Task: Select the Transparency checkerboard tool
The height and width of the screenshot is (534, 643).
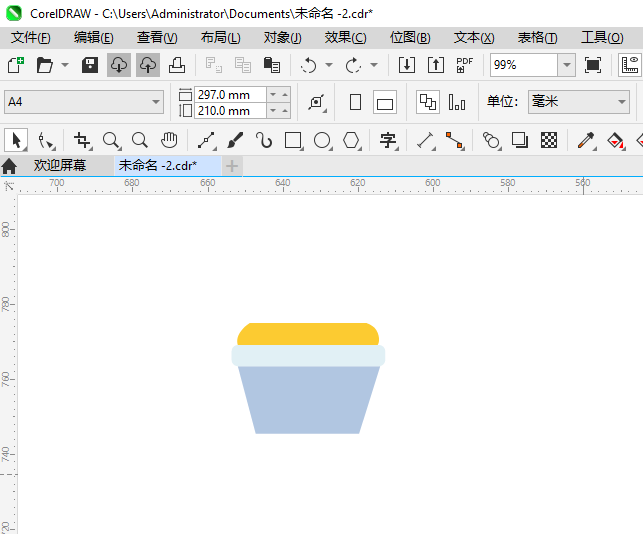Action: (x=549, y=141)
